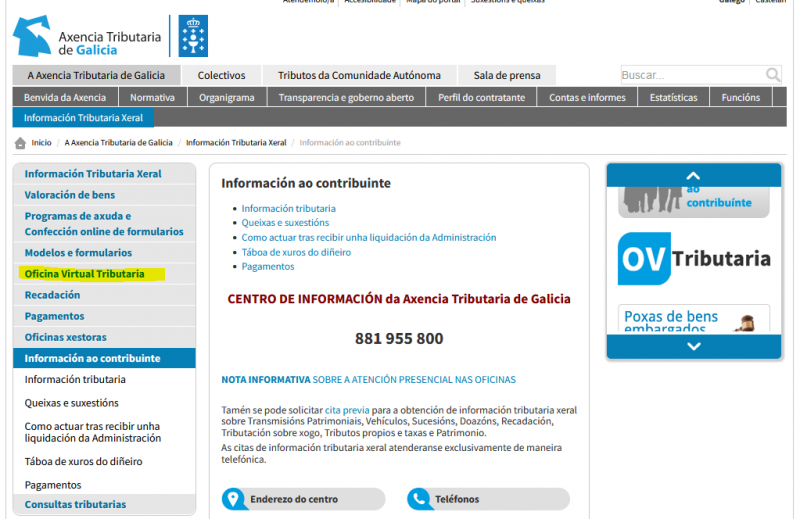Open Oficinas xestoras in sidebar

coord(104,337)
